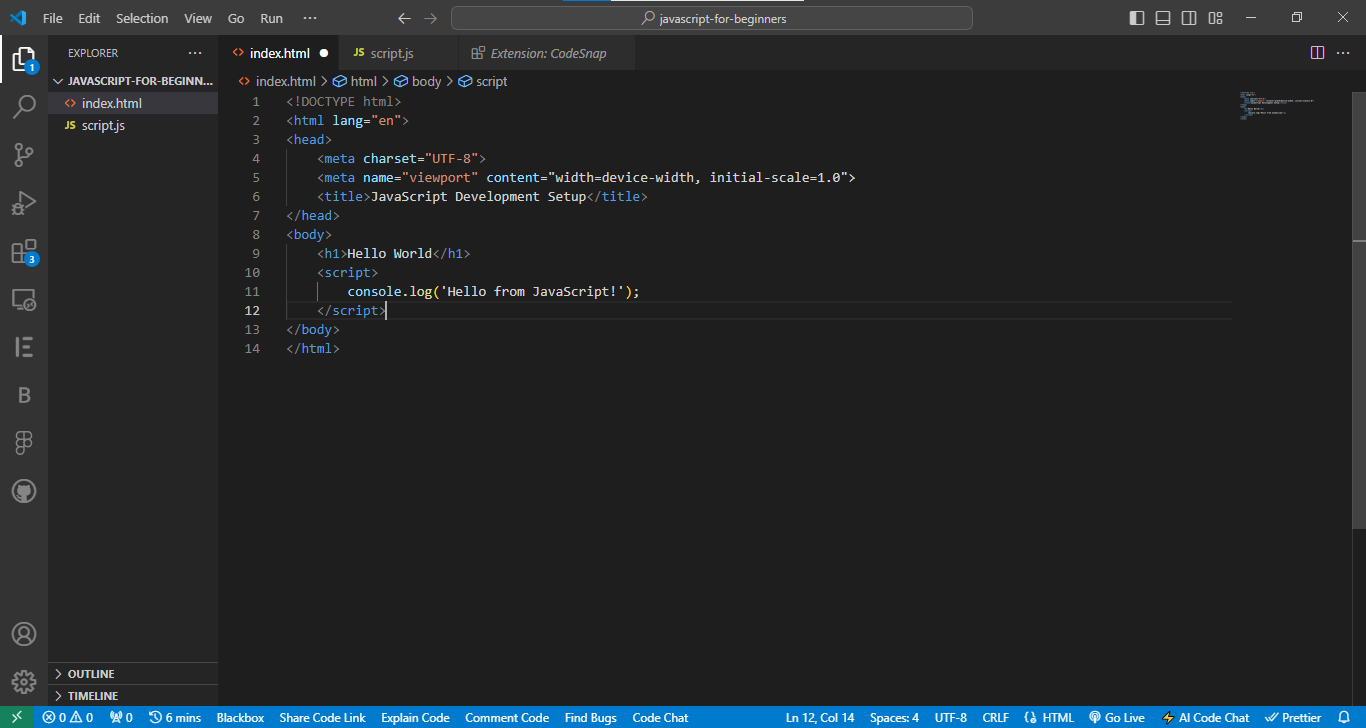Select index.html in Explorer tree

click(133, 103)
